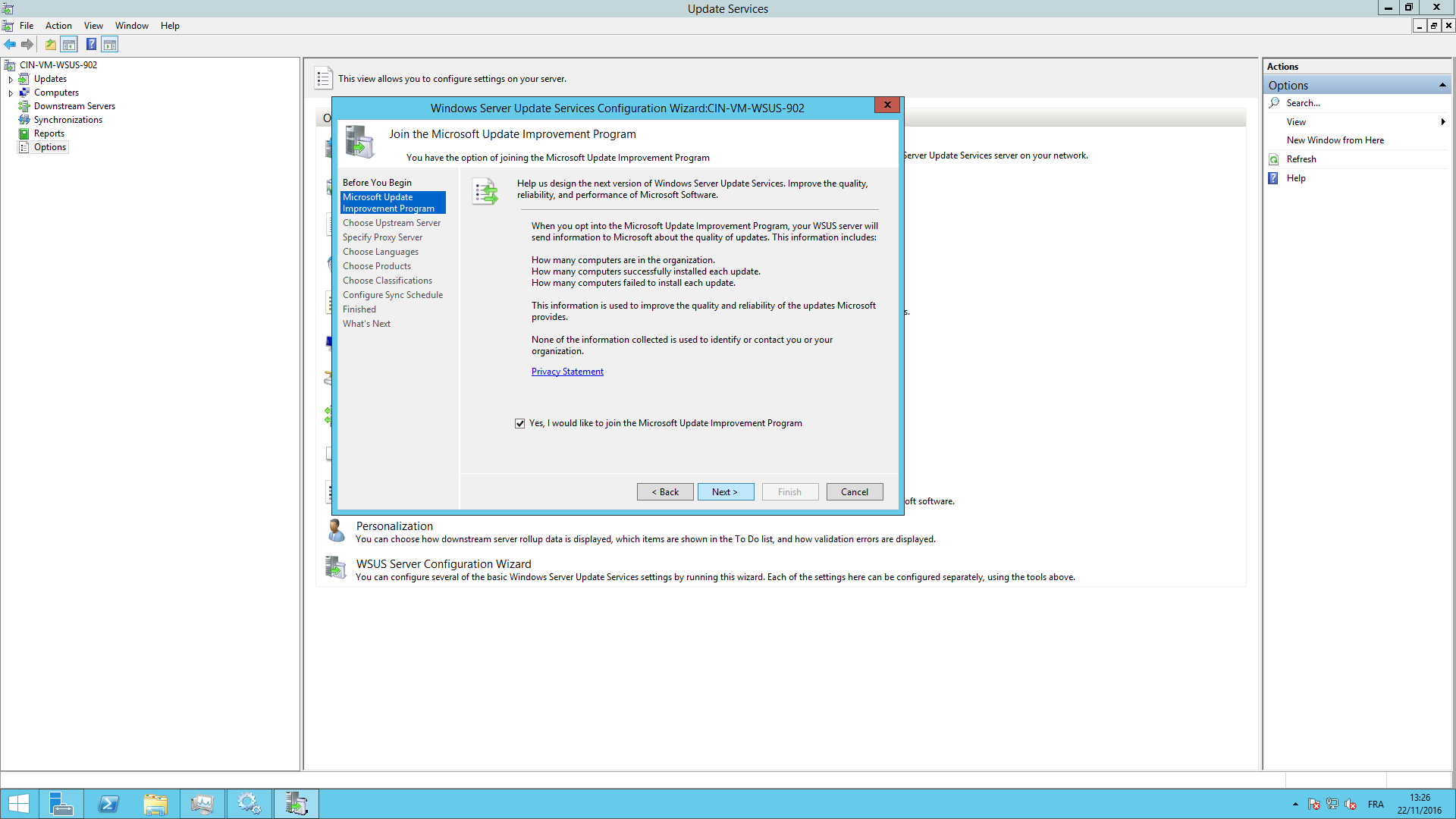Open File Explorer from the taskbar
The width and height of the screenshot is (1456, 819).
pos(155,804)
